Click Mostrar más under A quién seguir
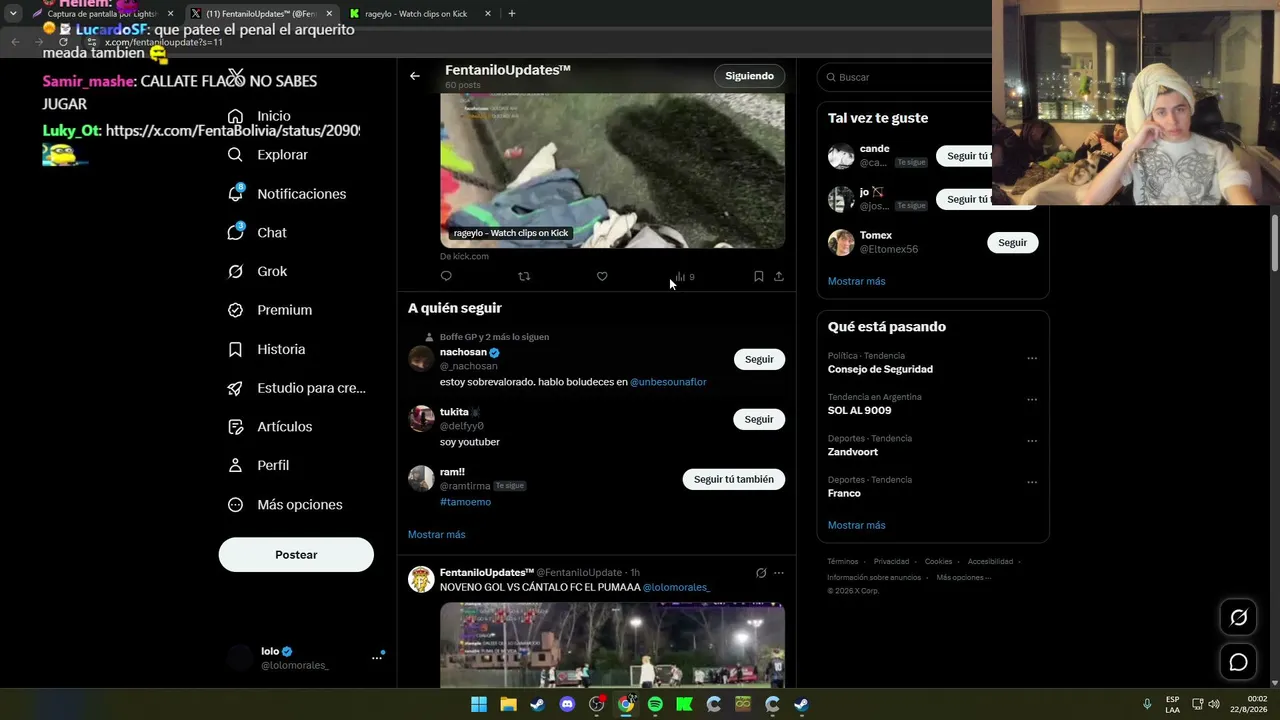The height and width of the screenshot is (720, 1280). 437,535
